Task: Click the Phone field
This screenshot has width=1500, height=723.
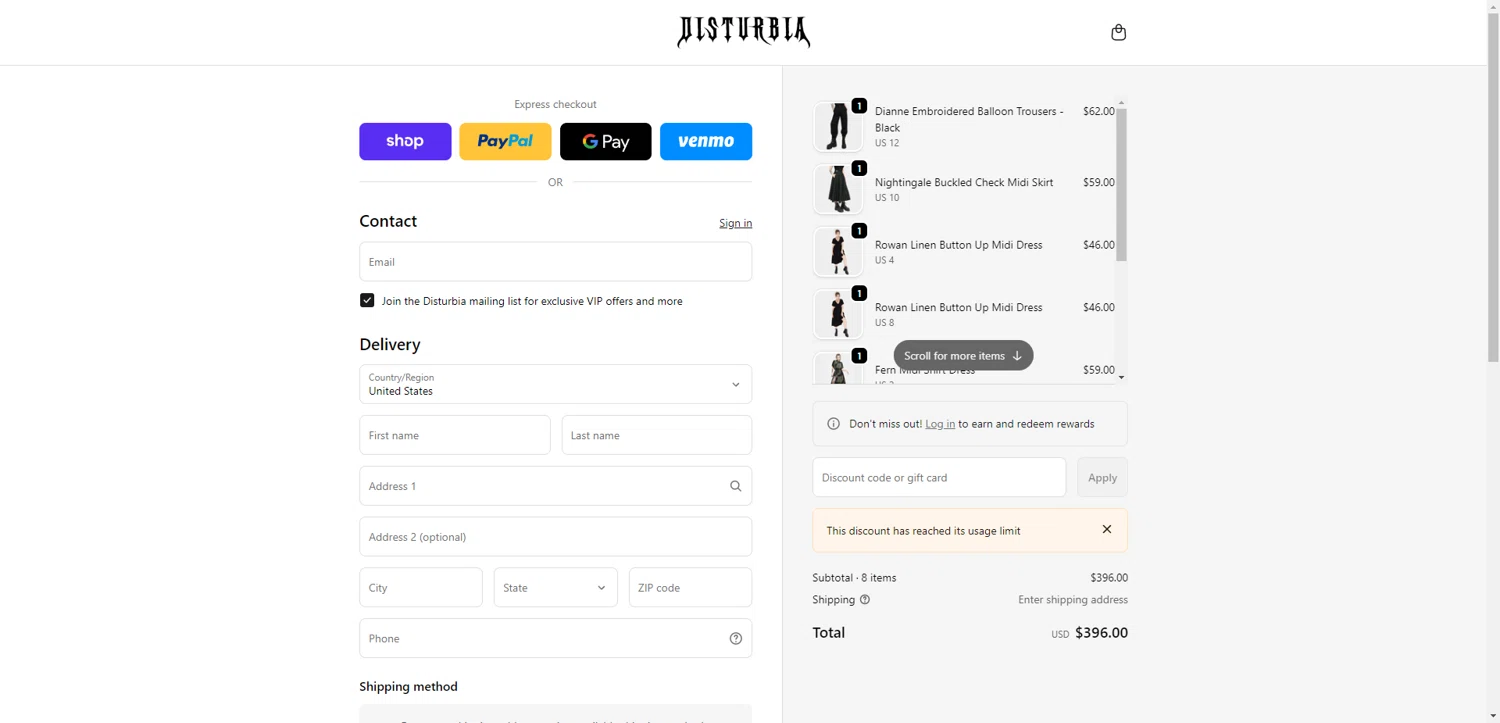Action: 555,638
